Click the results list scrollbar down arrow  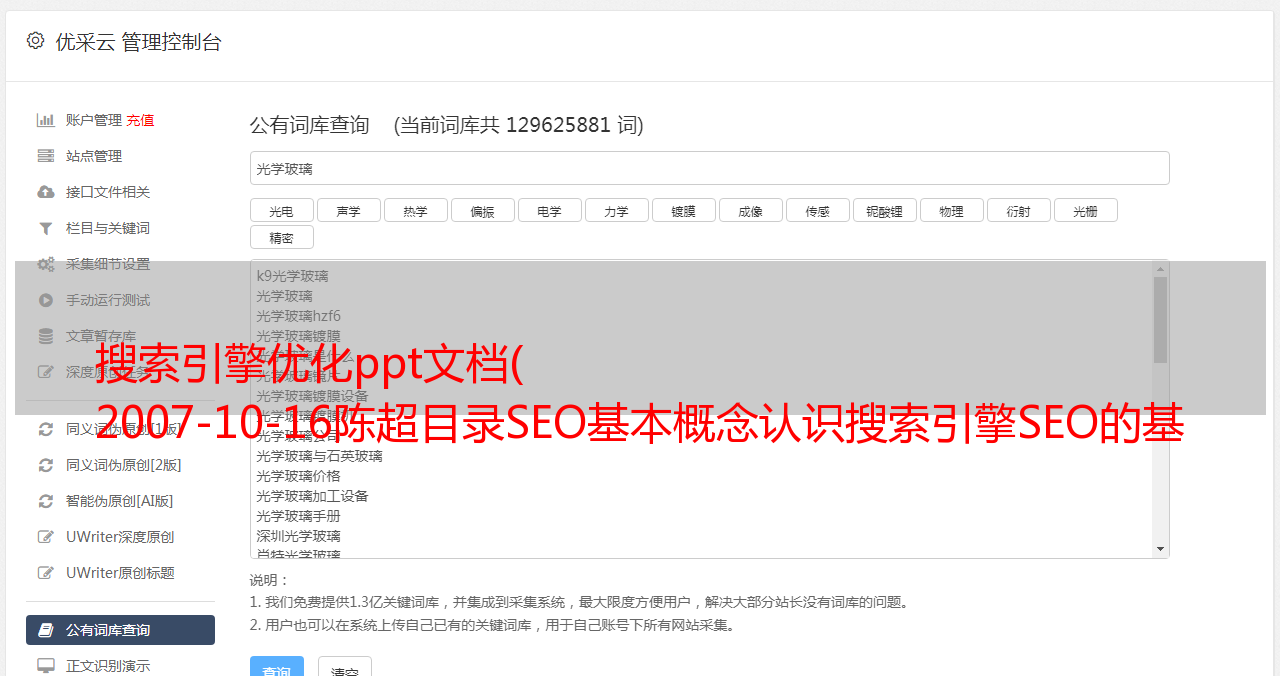pos(1160,549)
